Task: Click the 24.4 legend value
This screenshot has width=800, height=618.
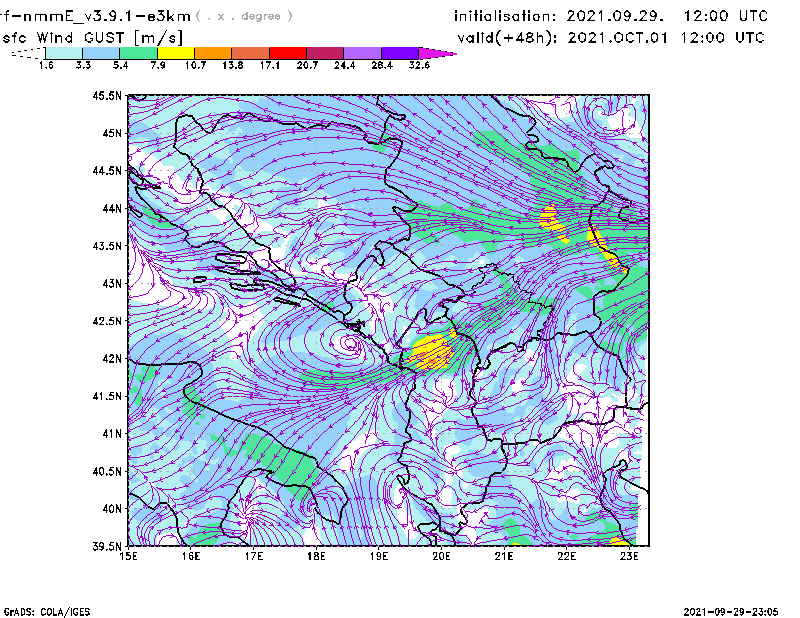Action: (344, 65)
